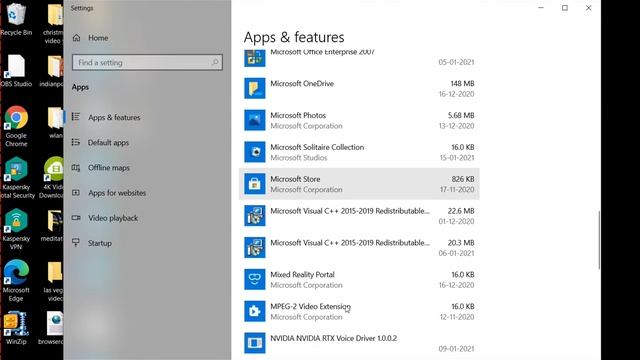Select the Microsoft OneDrive app icon
640x360 pixels.
(255, 88)
